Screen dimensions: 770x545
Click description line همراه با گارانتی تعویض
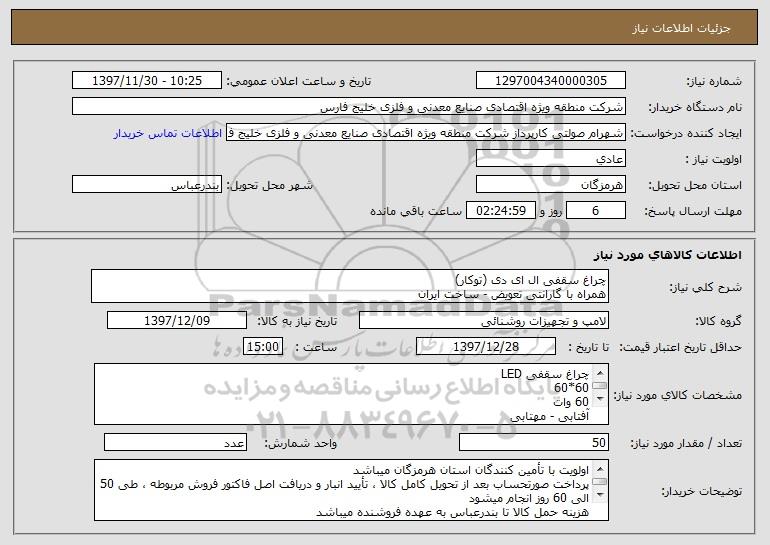pos(512,294)
